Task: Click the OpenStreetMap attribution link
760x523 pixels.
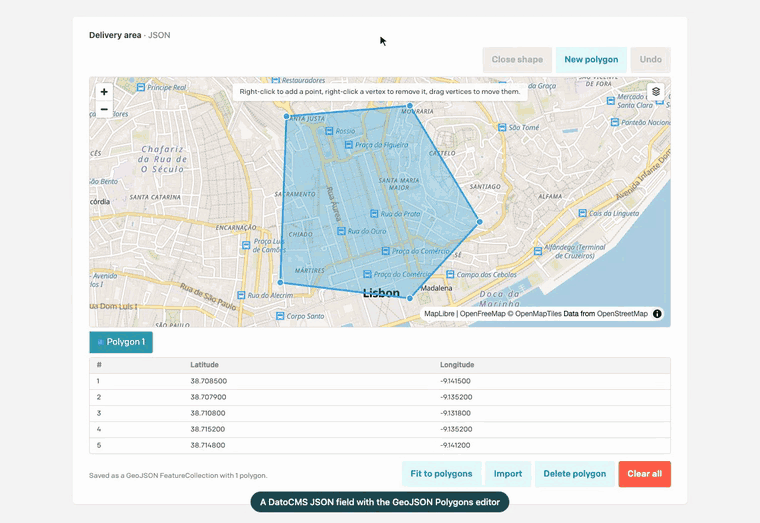Action: pyautogui.click(x=622, y=314)
